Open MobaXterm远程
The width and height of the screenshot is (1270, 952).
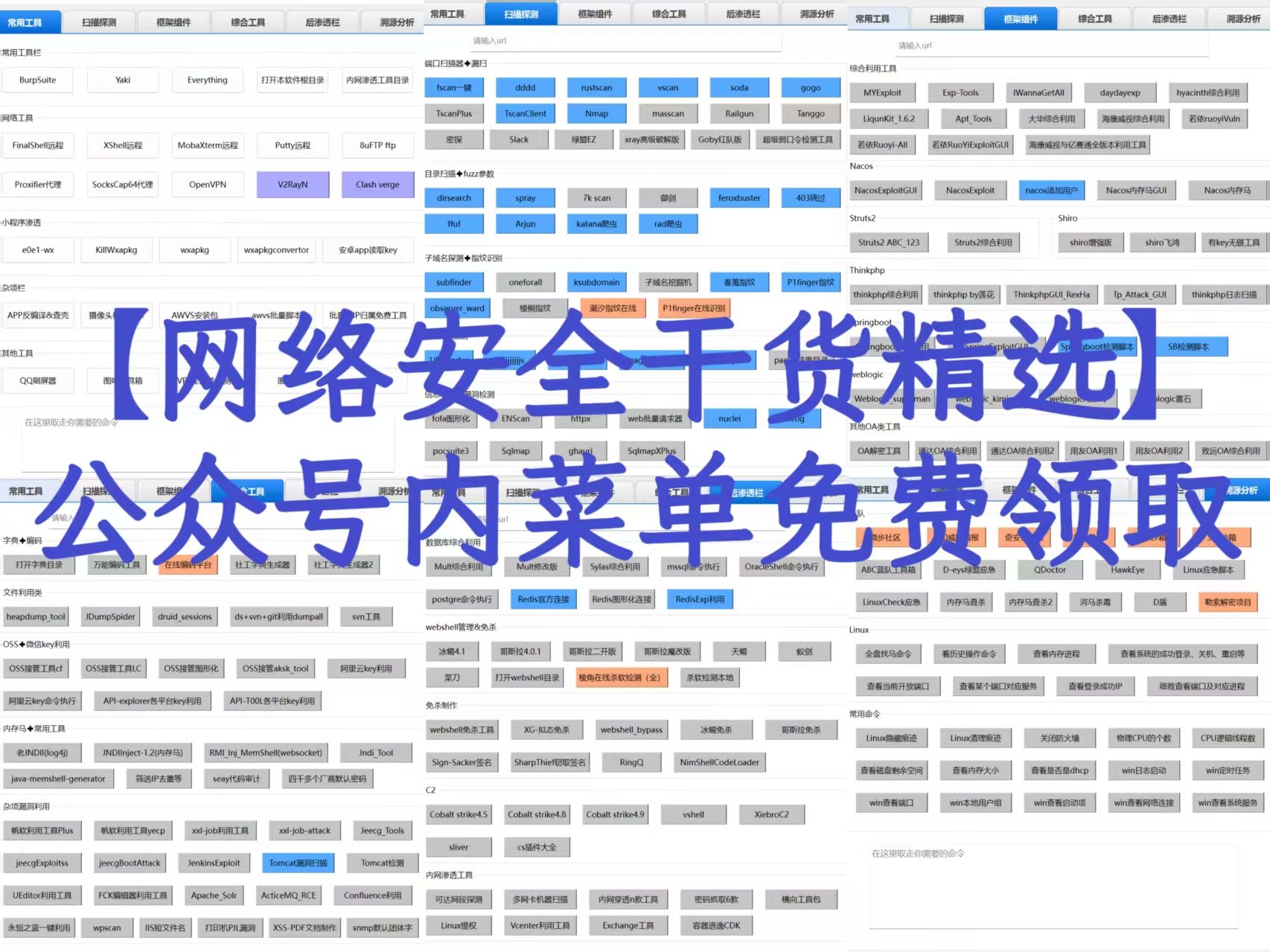[208, 145]
